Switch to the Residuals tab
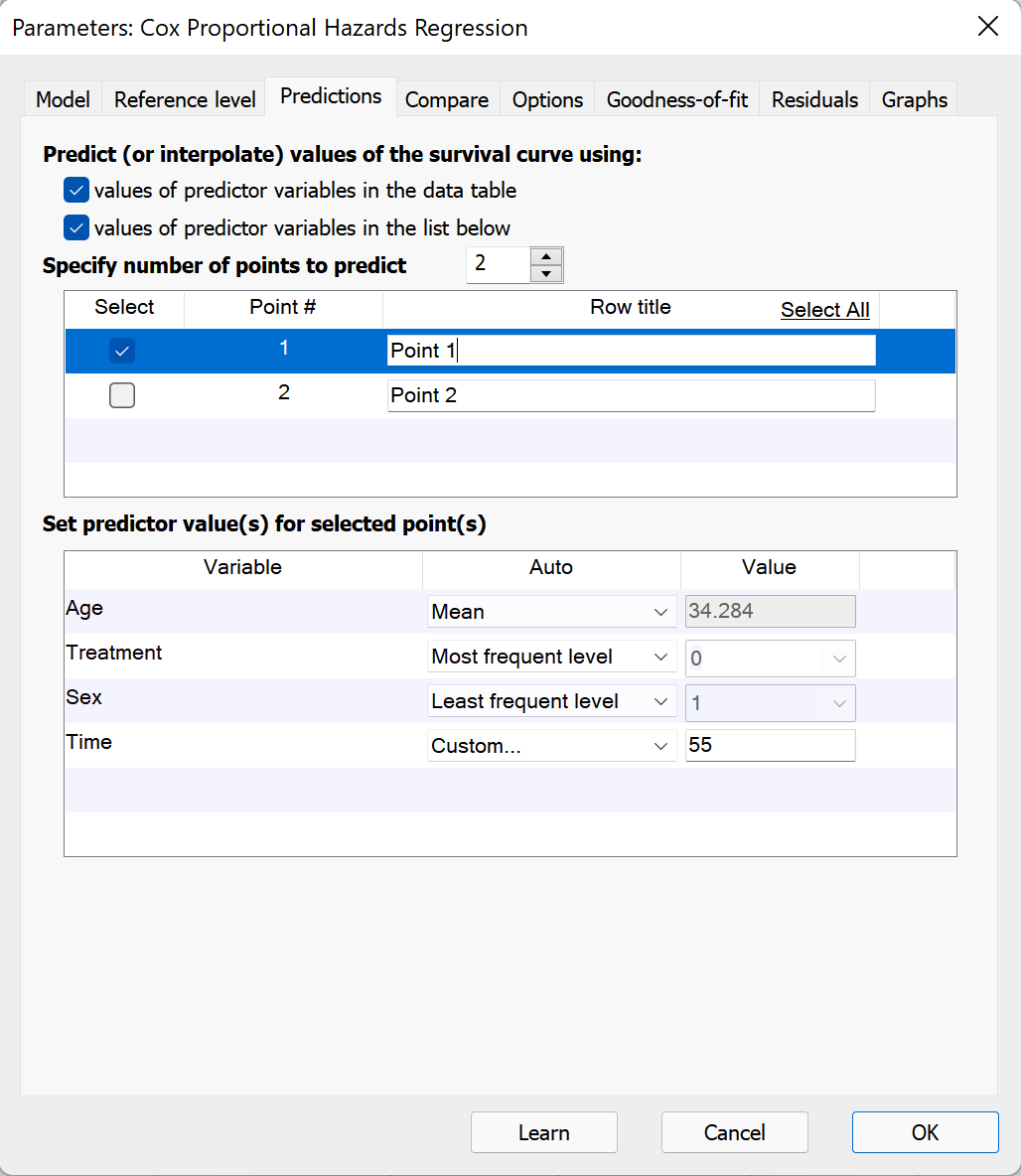This screenshot has height=1176, width=1021. pos(813,99)
